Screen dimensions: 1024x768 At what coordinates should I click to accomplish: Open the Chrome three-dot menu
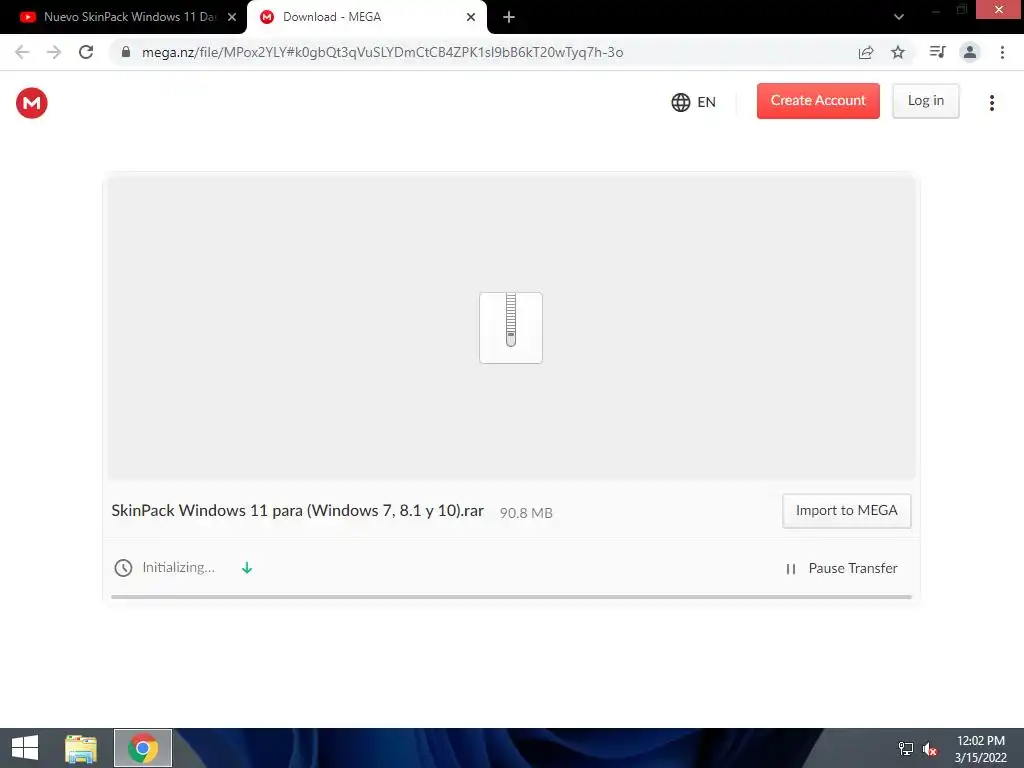click(x=1002, y=52)
